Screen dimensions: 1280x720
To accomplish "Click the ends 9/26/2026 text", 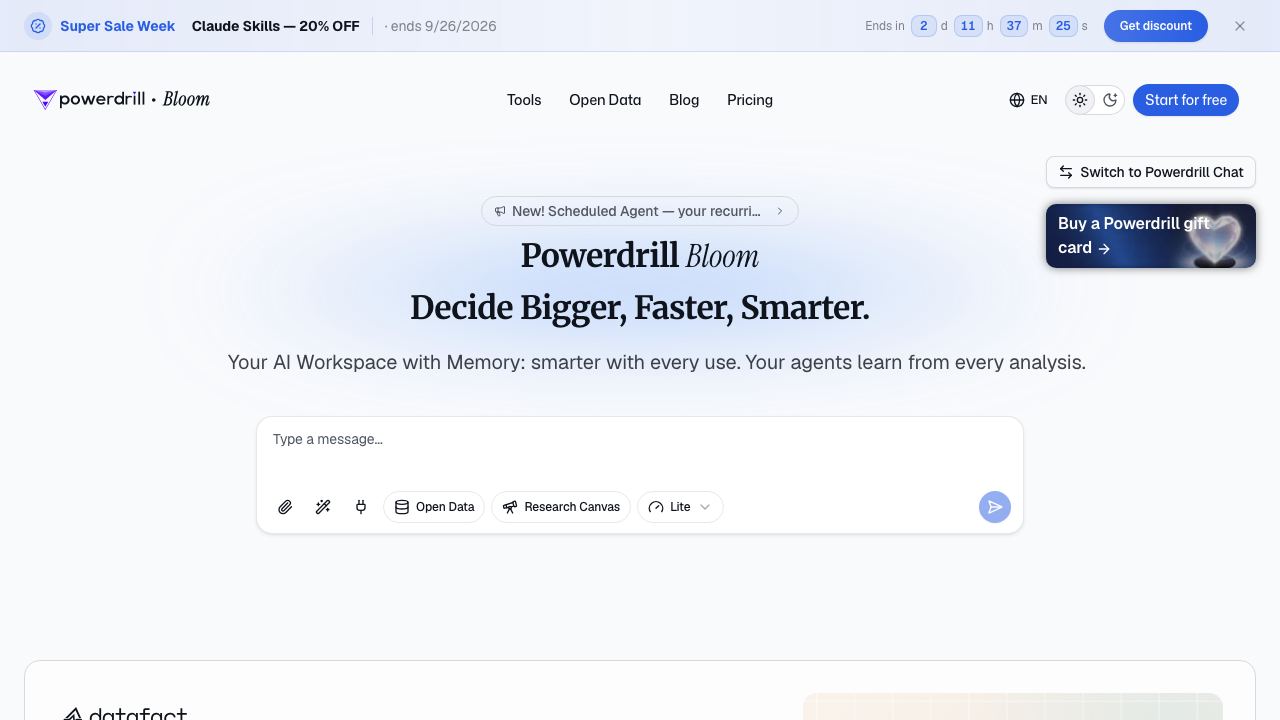I will tap(441, 26).
